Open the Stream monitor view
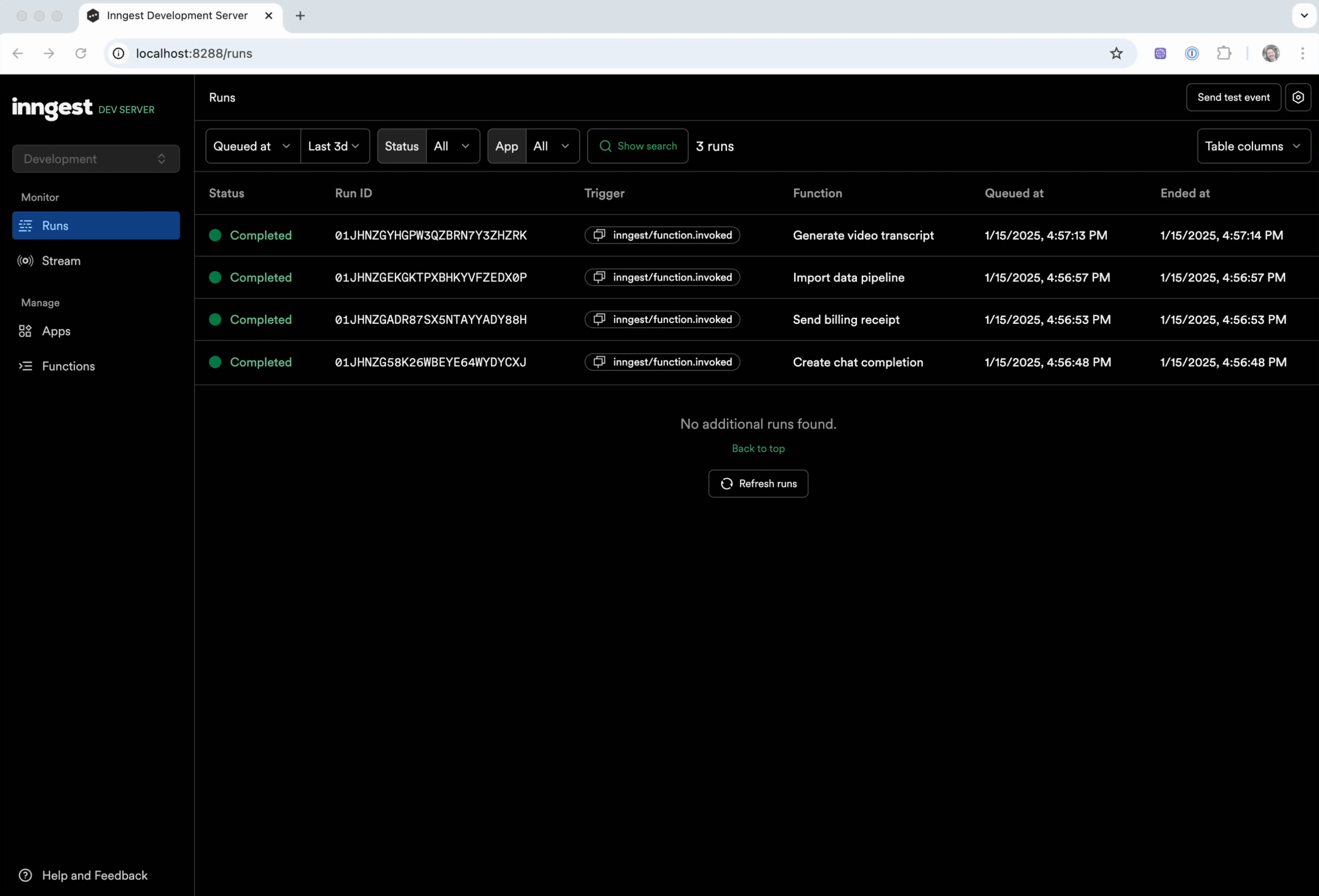Image resolution: width=1319 pixels, height=896 pixels. [x=62, y=260]
